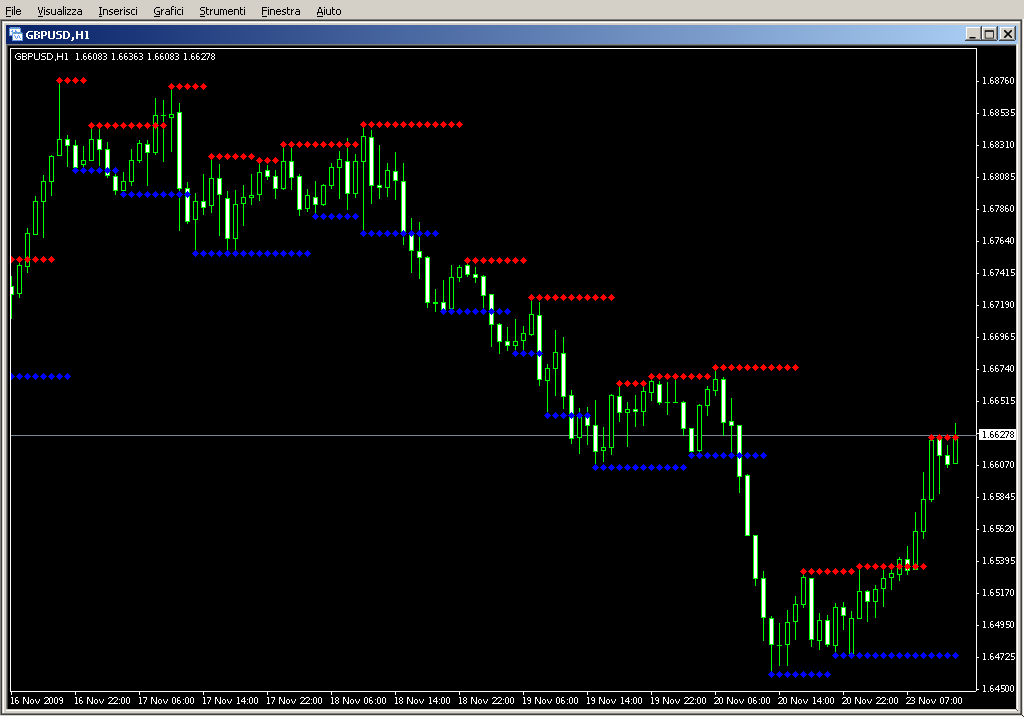The width and height of the screenshot is (1024, 717).
Task: Click price scale value 1.67860
Action: [999, 209]
